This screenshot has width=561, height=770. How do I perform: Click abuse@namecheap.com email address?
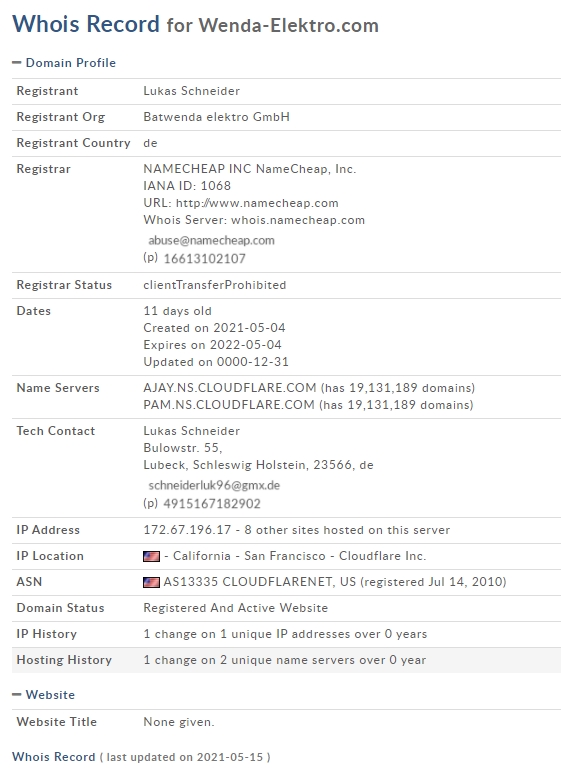(211, 240)
